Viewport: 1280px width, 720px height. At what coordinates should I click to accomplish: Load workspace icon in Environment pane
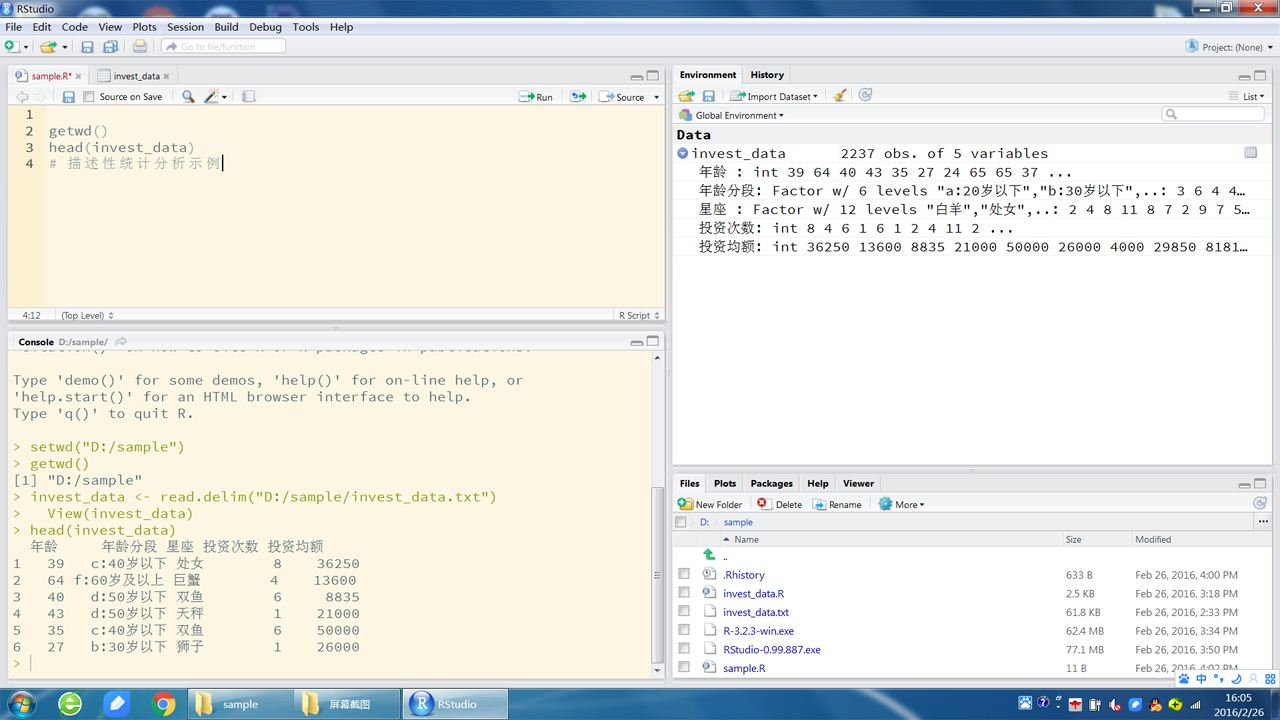(x=686, y=96)
